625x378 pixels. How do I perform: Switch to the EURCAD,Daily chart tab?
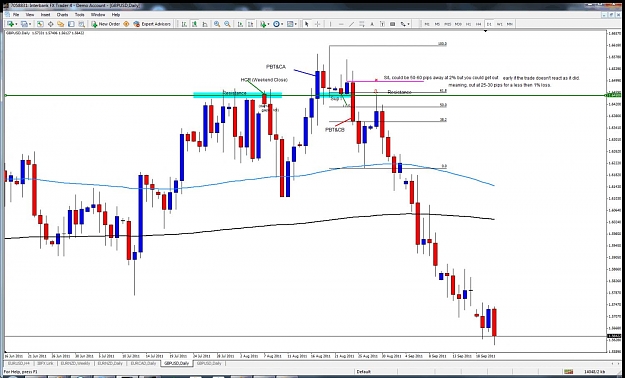tap(143, 363)
